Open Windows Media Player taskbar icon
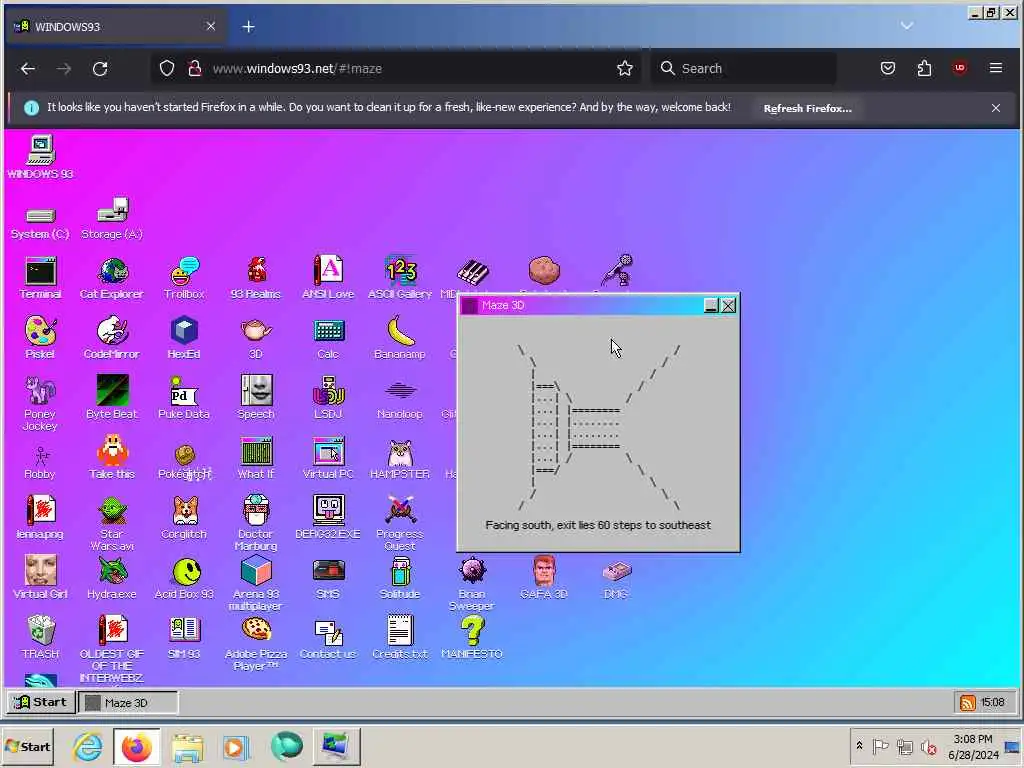The width and height of the screenshot is (1024, 768). [x=235, y=747]
